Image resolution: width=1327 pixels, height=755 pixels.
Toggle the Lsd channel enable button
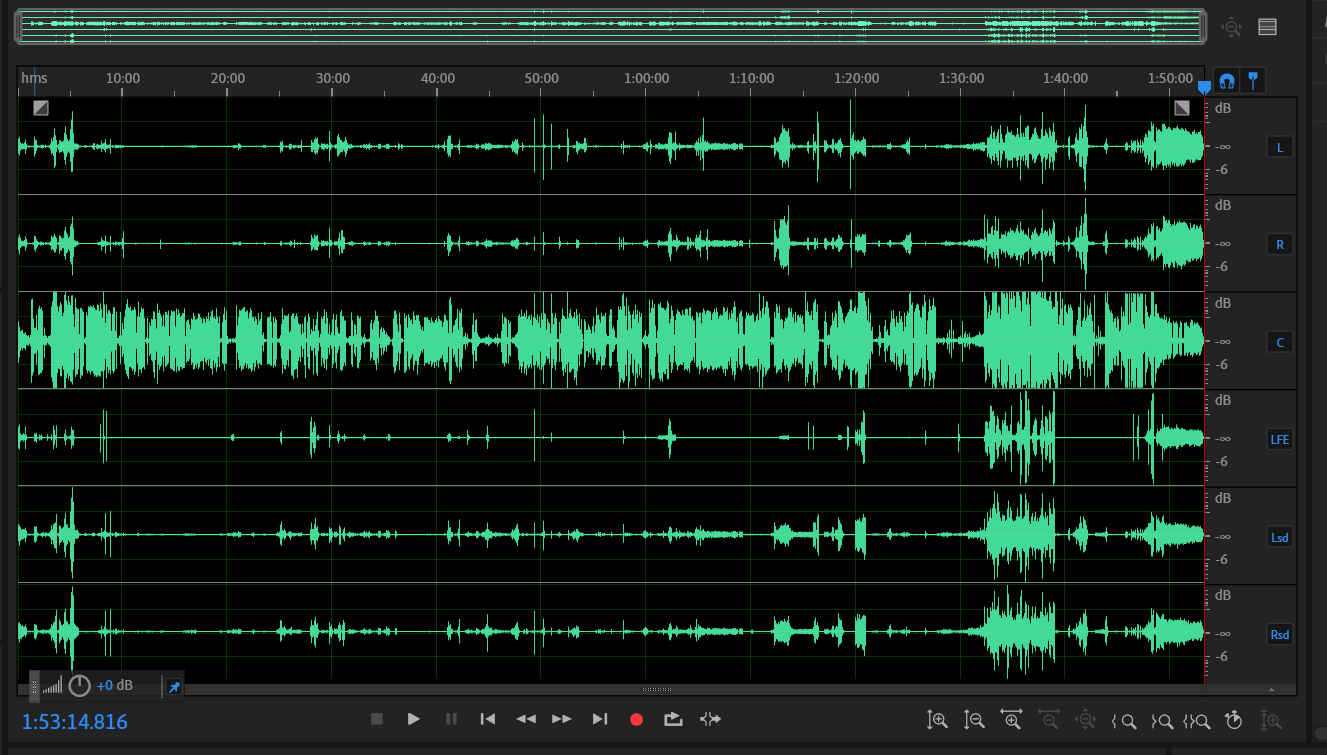(x=1279, y=537)
